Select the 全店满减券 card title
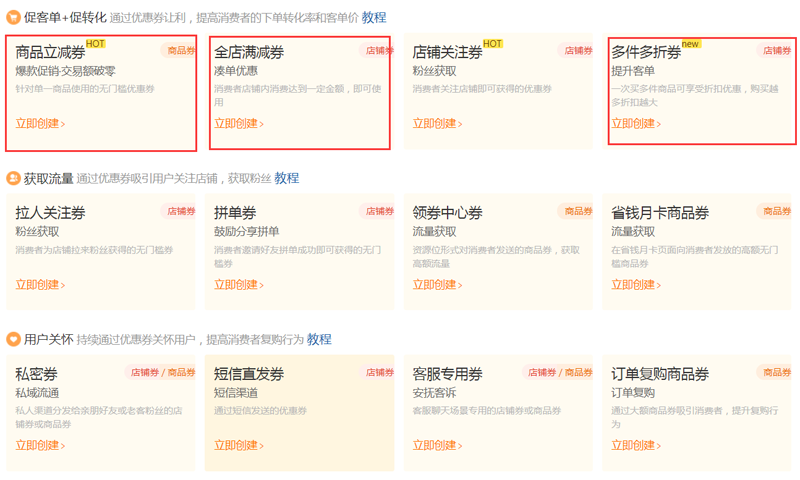Image resolution: width=800 pixels, height=480 pixels. (249, 53)
